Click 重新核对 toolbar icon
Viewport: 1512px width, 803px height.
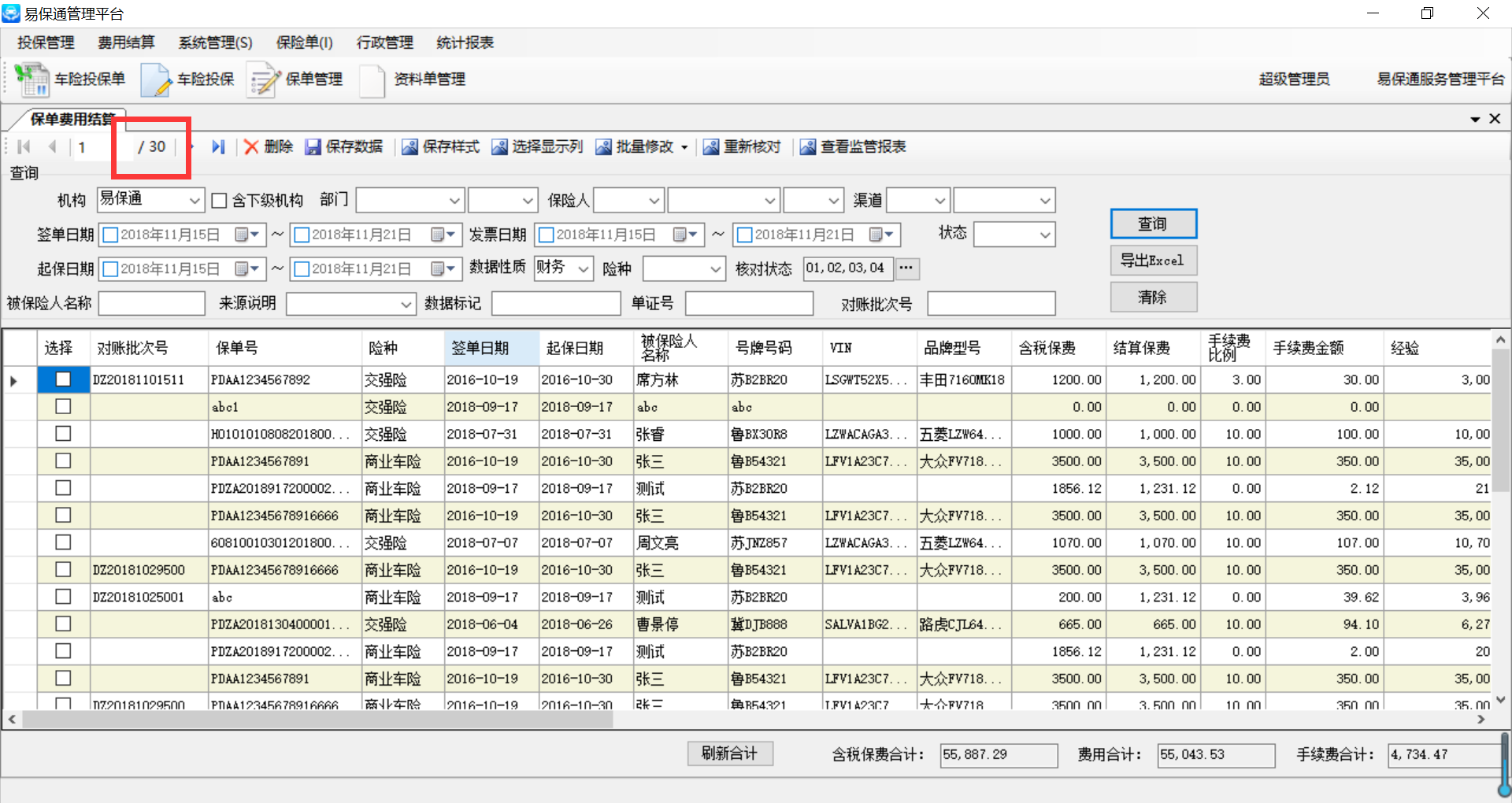(711, 147)
